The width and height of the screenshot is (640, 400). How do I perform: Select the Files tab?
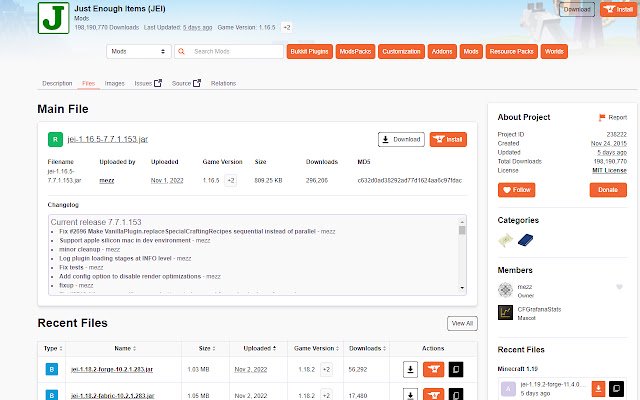point(89,83)
